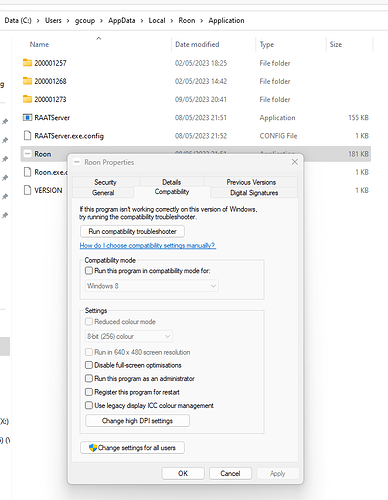Click date 08/05/2023 21:52 of RAATServer.exe.config
388x500 pixels.
click(201, 136)
